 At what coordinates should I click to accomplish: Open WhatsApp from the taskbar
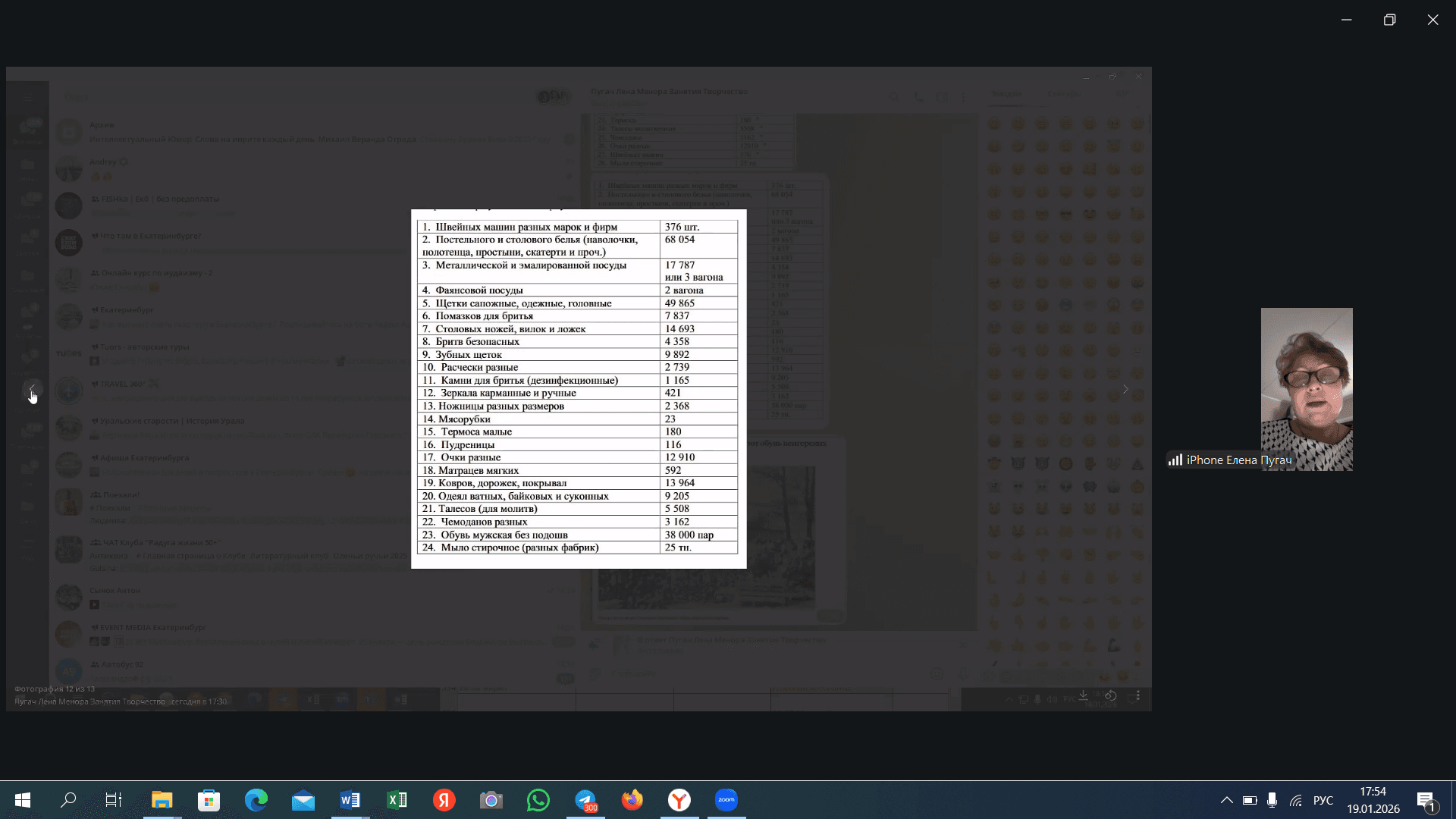pyautogui.click(x=538, y=800)
